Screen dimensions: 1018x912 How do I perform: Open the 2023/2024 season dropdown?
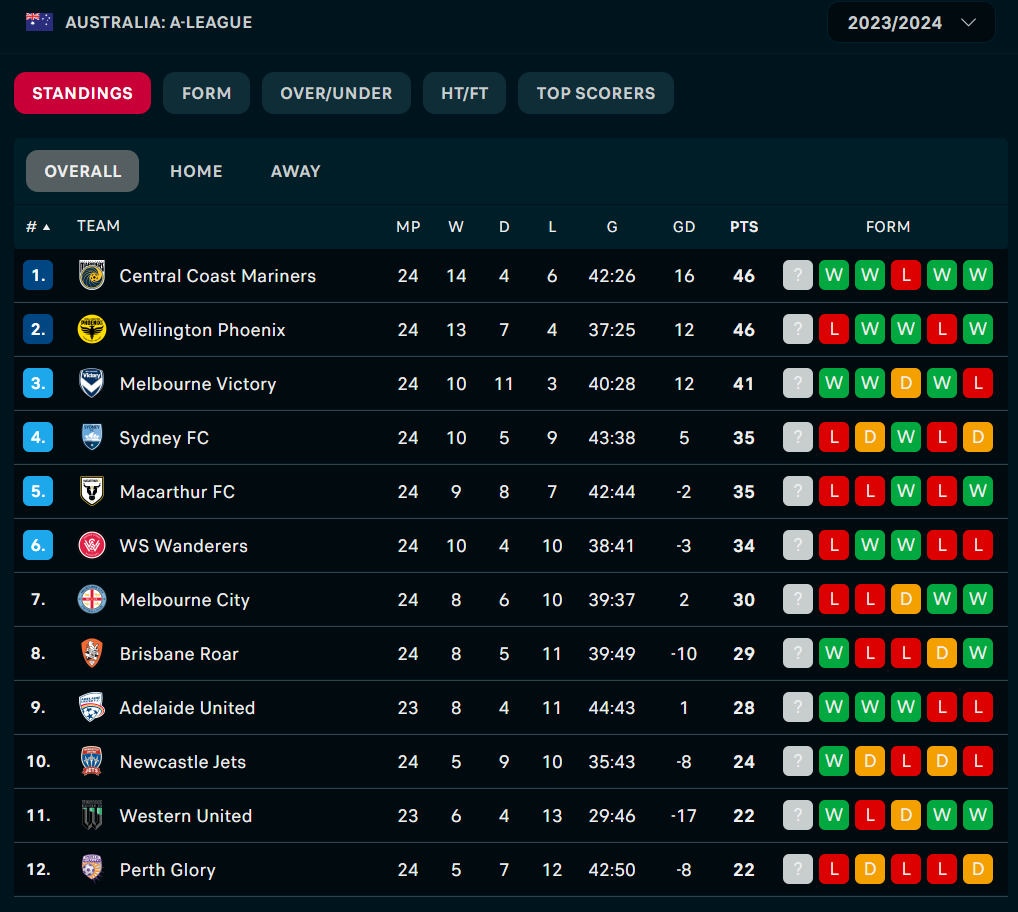[x=911, y=23]
